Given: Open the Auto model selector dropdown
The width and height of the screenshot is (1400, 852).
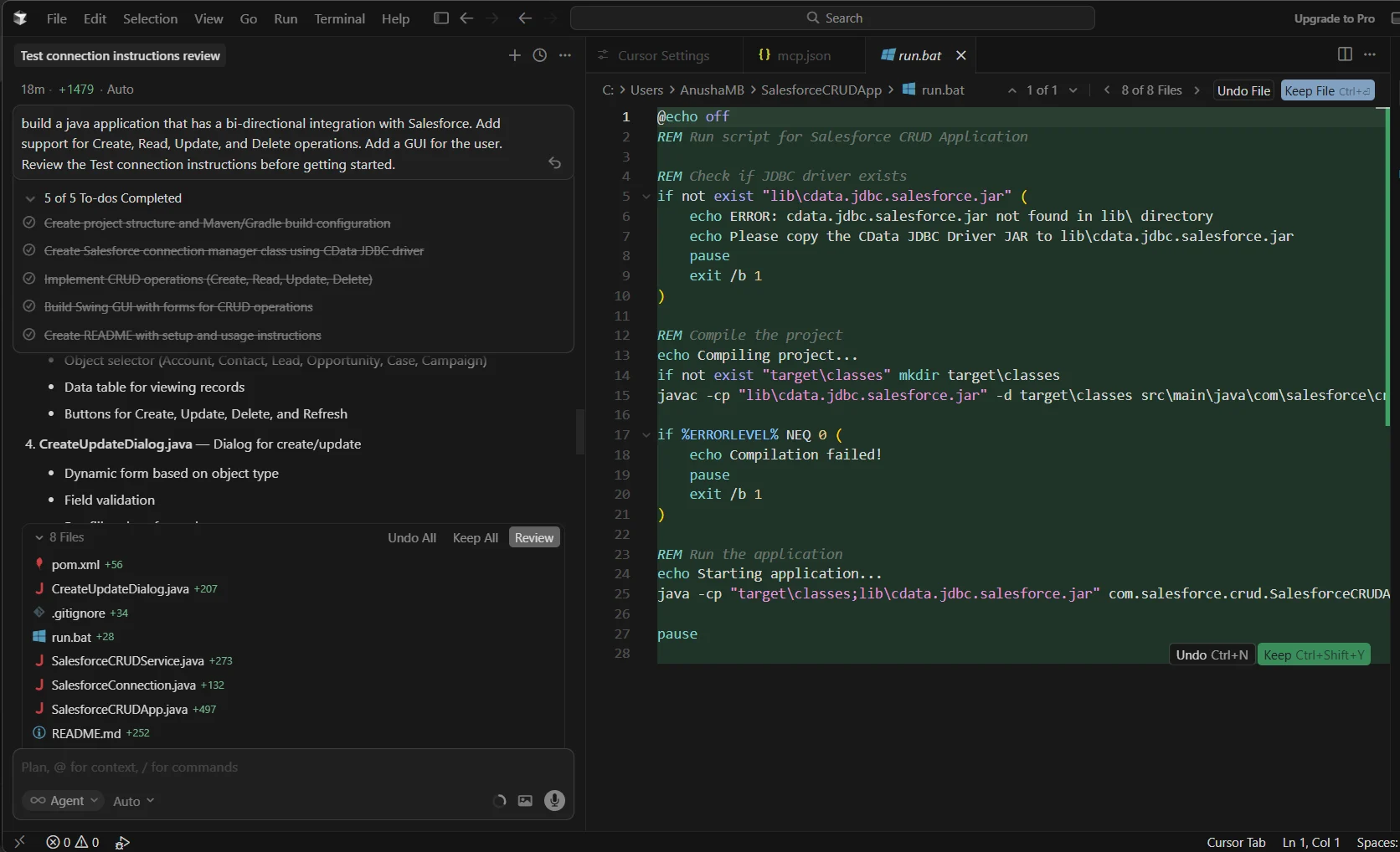Looking at the screenshot, I should pos(133,801).
